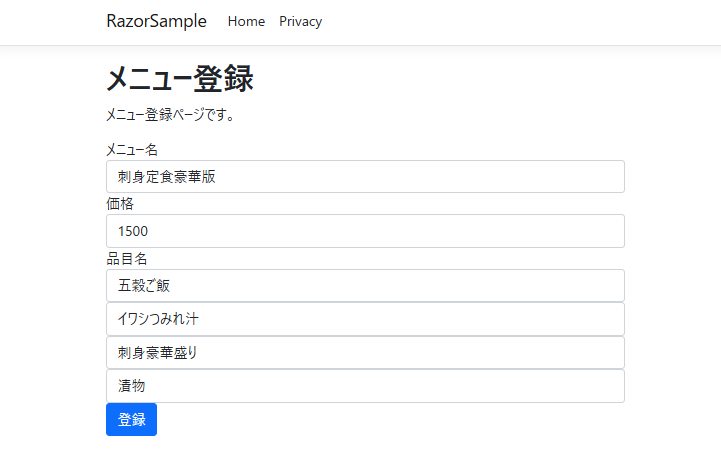Click the メニュー登録 page heading

(x=180, y=79)
